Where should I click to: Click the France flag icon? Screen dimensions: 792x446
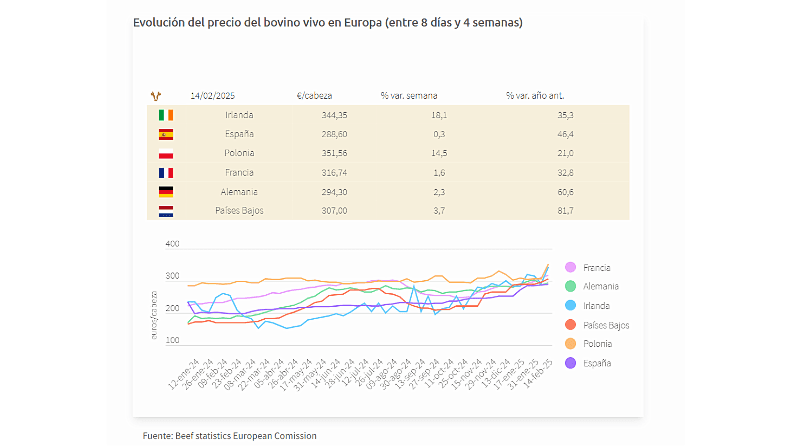coord(166,172)
